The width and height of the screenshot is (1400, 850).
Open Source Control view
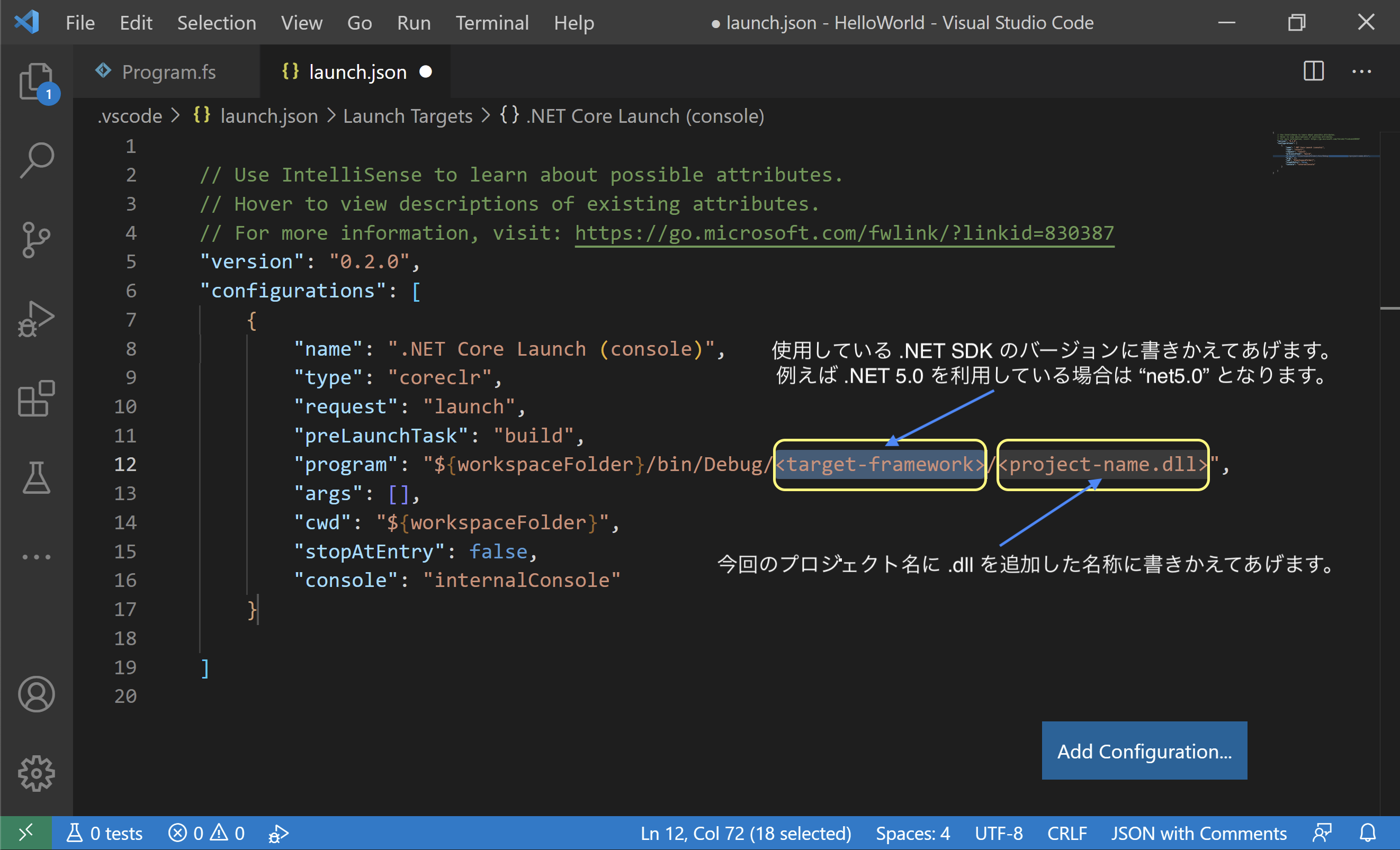pyautogui.click(x=37, y=240)
